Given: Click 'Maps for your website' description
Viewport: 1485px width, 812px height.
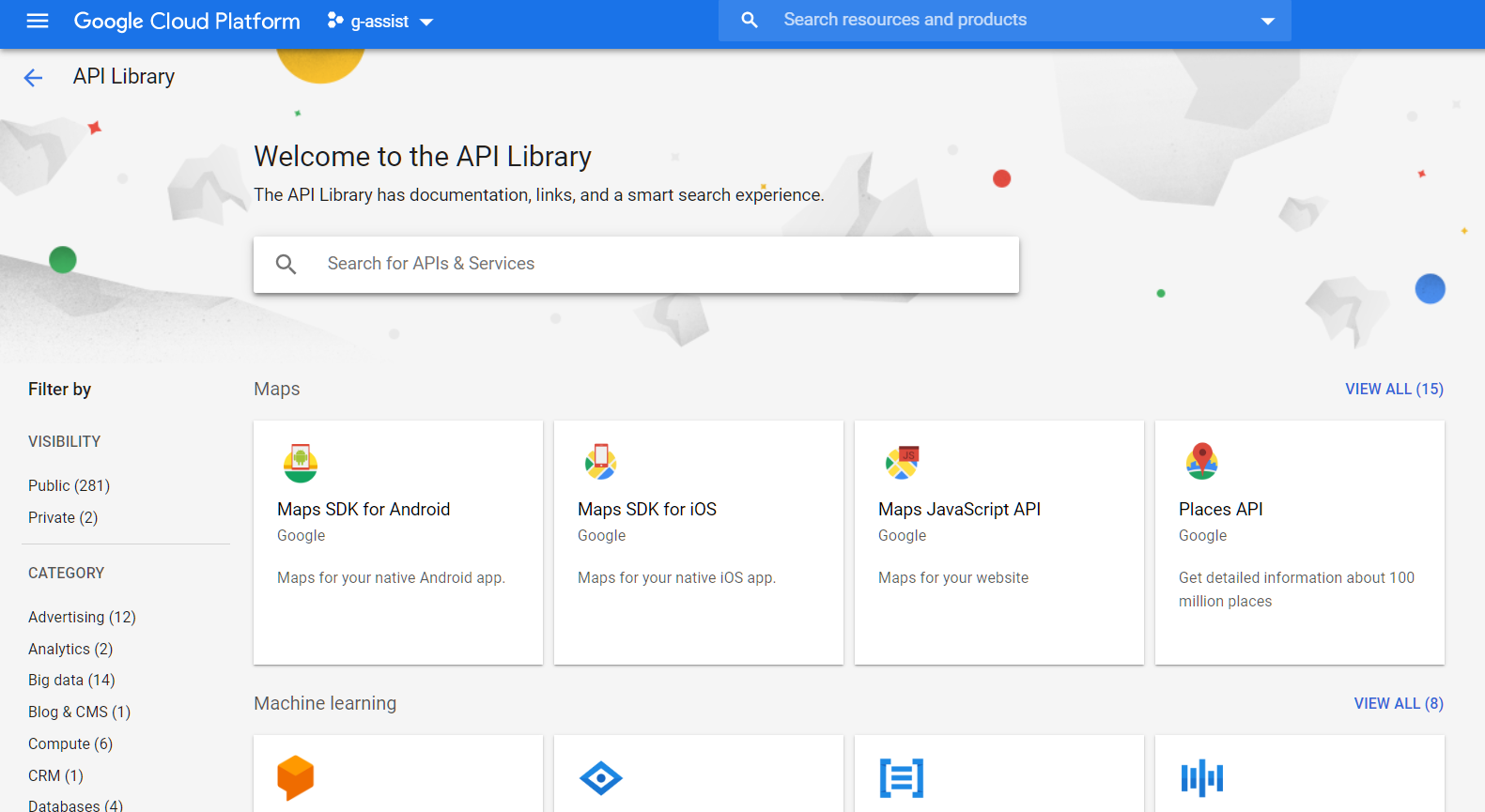Looking at the screenshot, I should 953,577.
